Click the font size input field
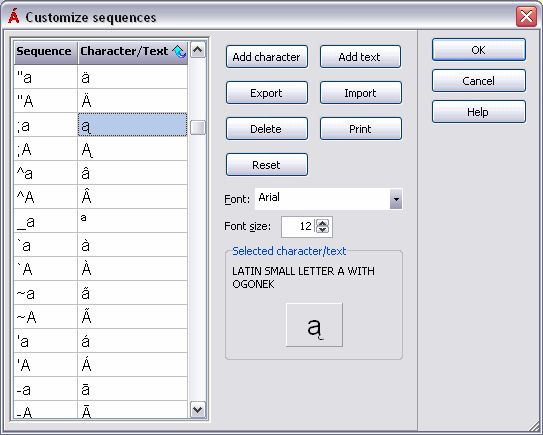This screenshot has width=543, height=435. [299, 227]
